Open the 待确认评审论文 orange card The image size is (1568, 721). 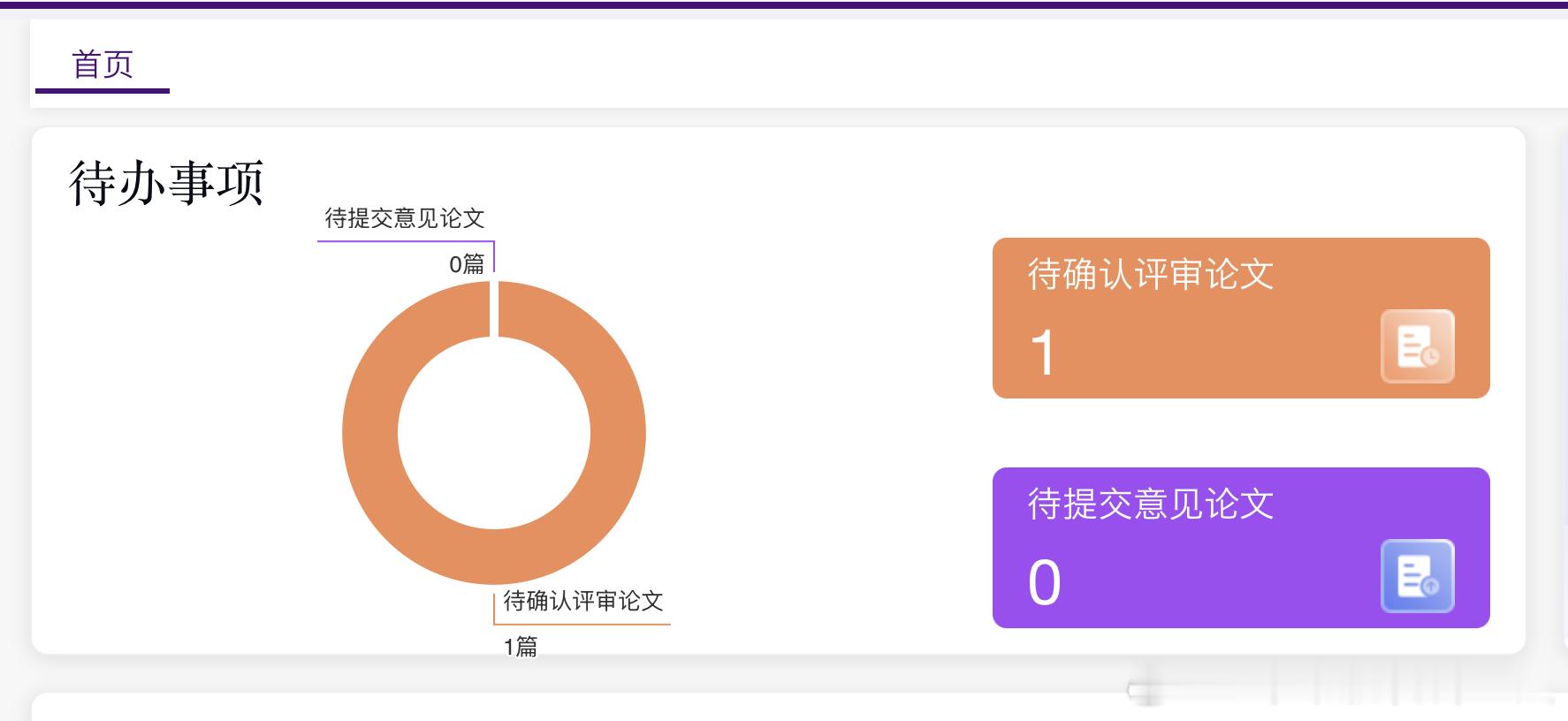click(1241, 318)
